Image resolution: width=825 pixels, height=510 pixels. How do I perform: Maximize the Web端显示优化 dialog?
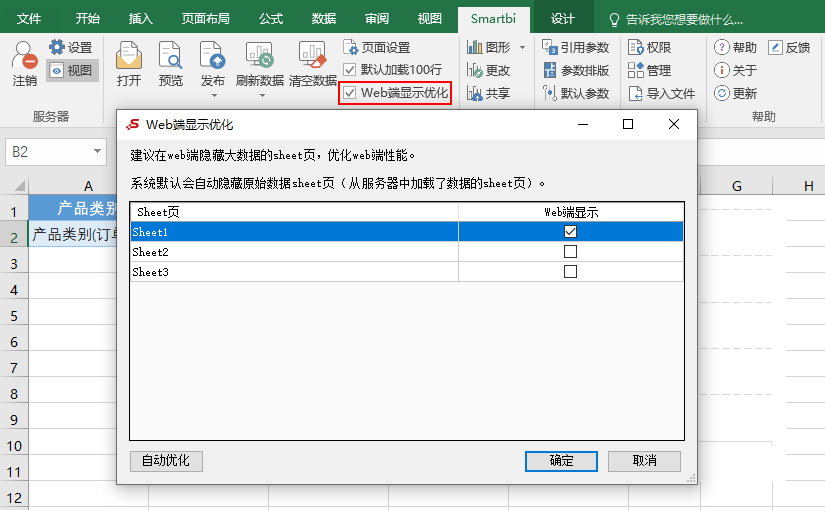point(628,124)
